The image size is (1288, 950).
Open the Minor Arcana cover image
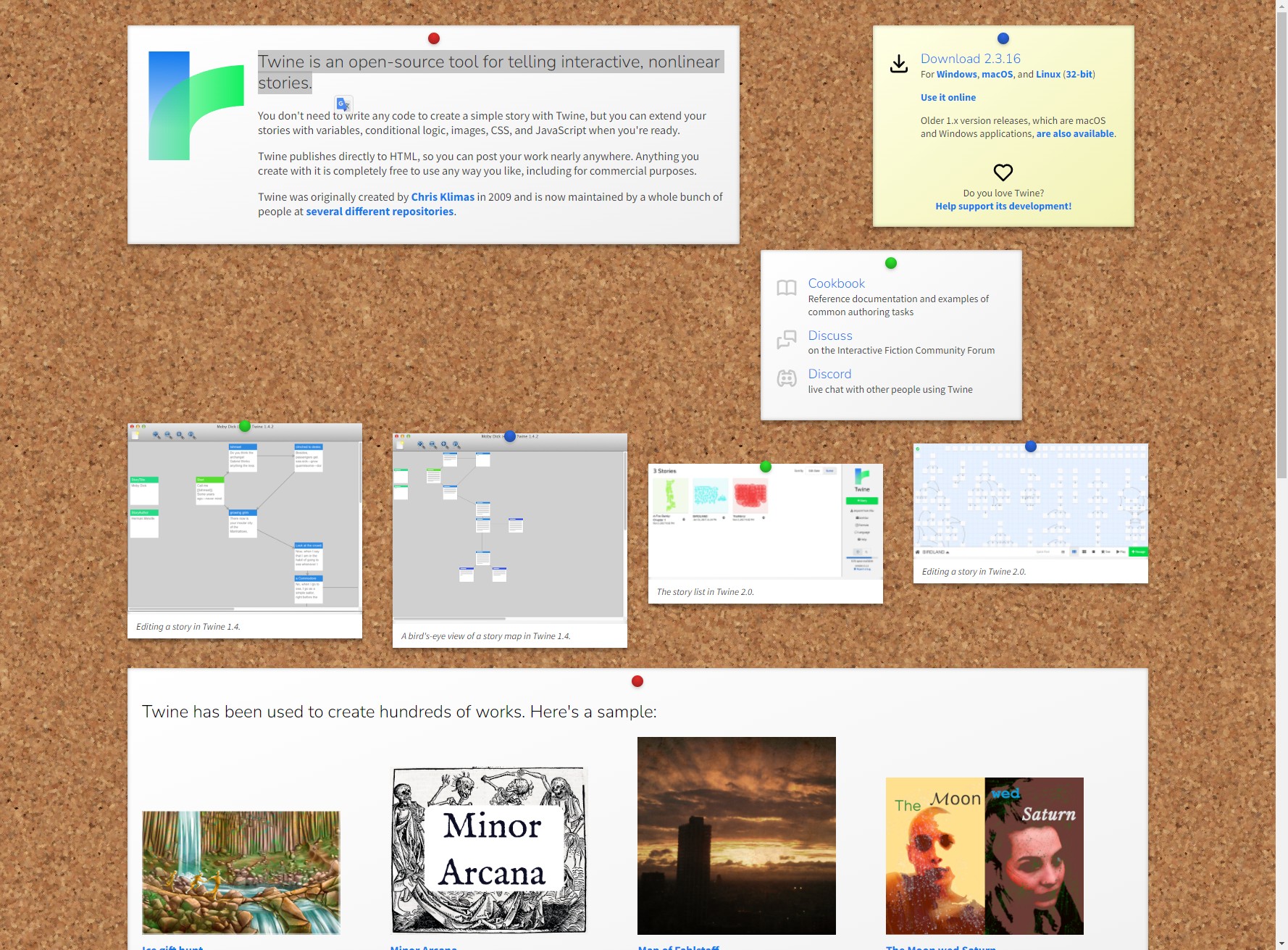click(489, 850)
